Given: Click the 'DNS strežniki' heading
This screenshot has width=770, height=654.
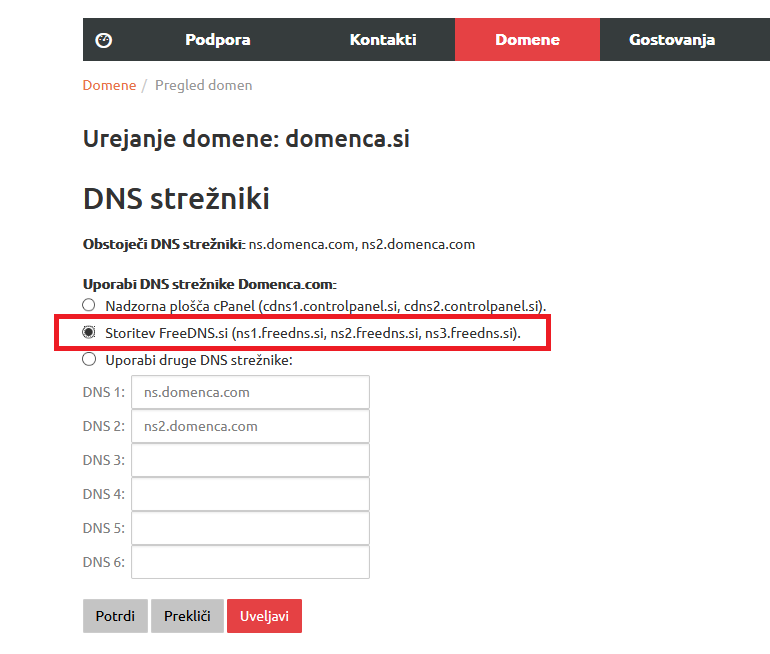Looking at the screenshot, I should [x=176, y=199].
